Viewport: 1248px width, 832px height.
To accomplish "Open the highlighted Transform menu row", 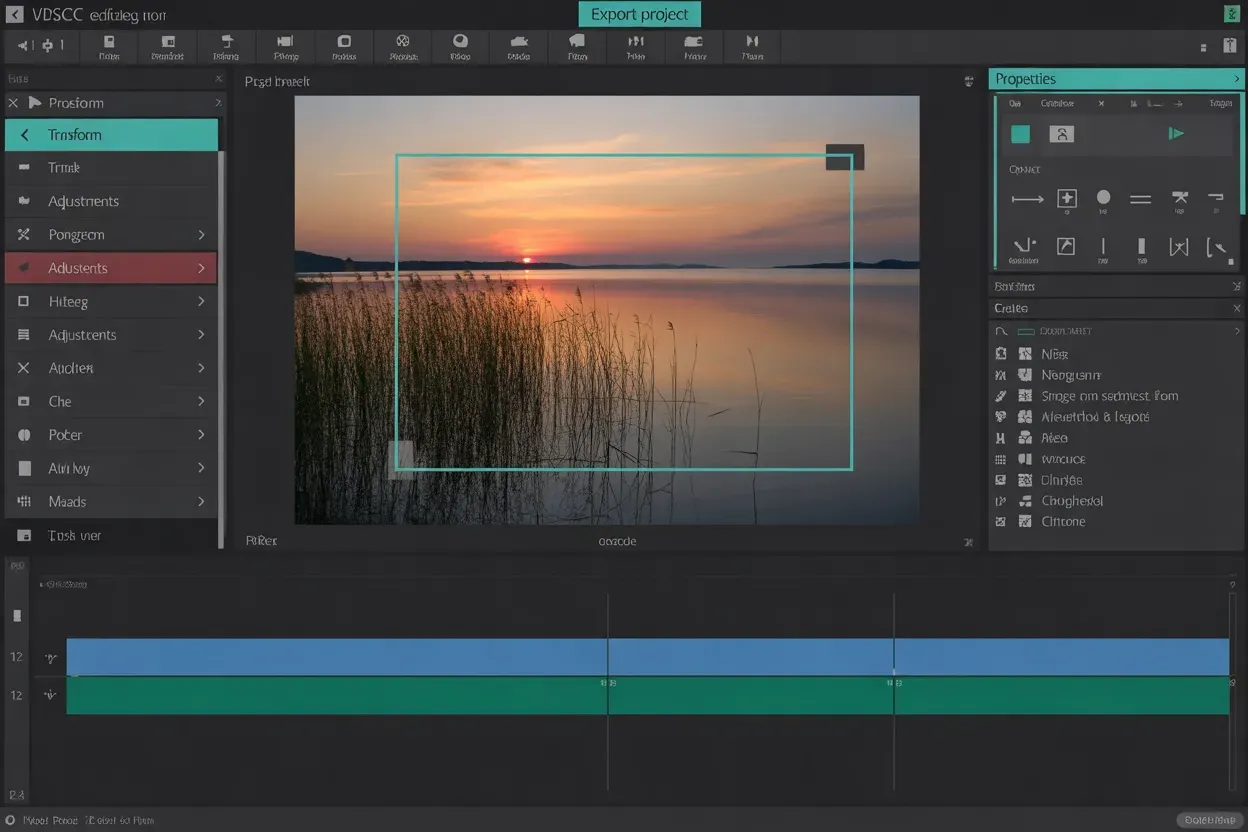I will (x=111, y=135).
